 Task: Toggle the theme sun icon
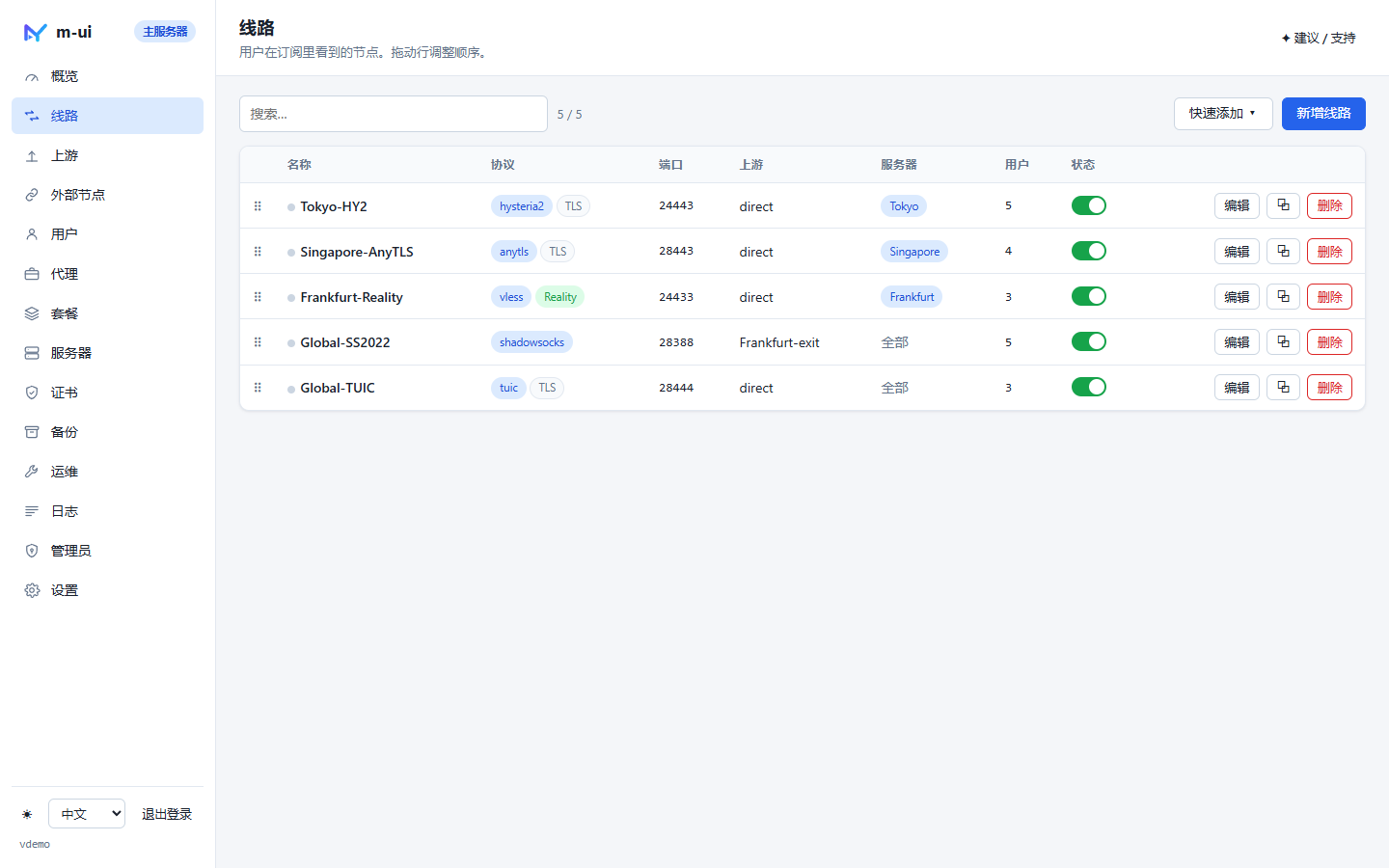pos(27,814)
